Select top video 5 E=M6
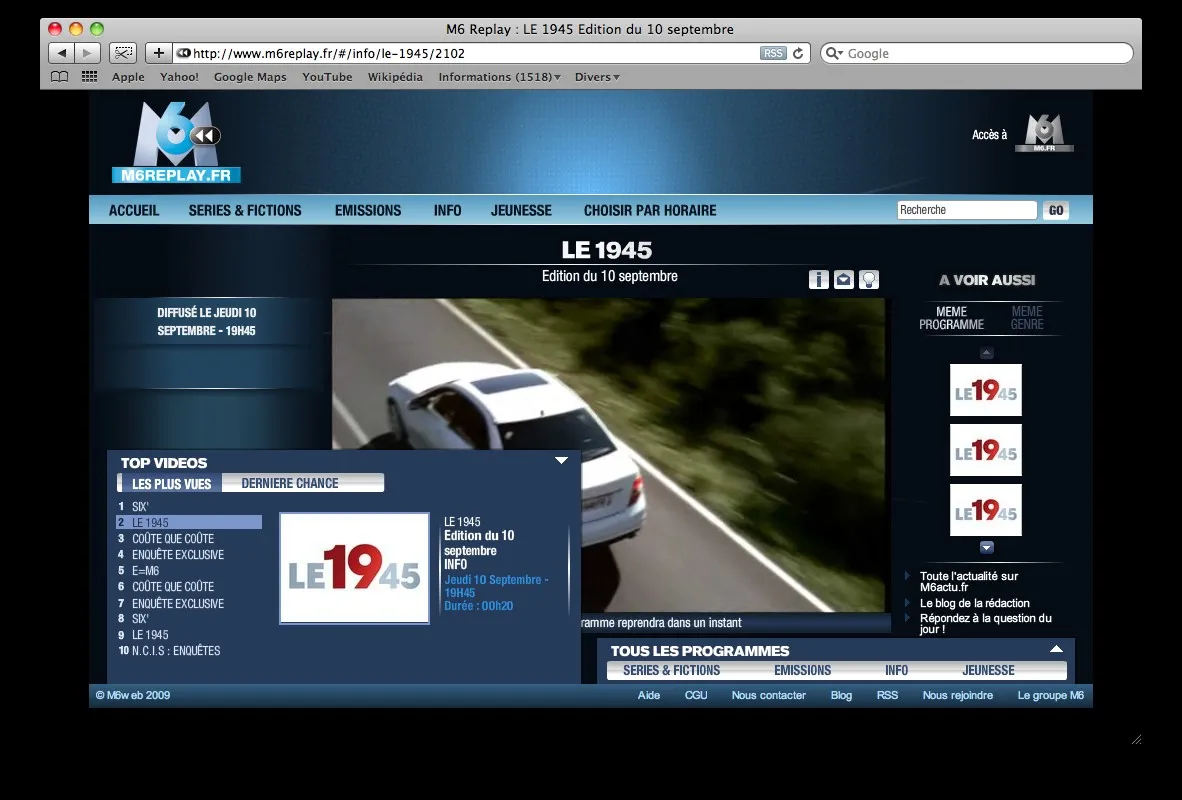This screenshot has height=800, width=1182. point(189,571)
